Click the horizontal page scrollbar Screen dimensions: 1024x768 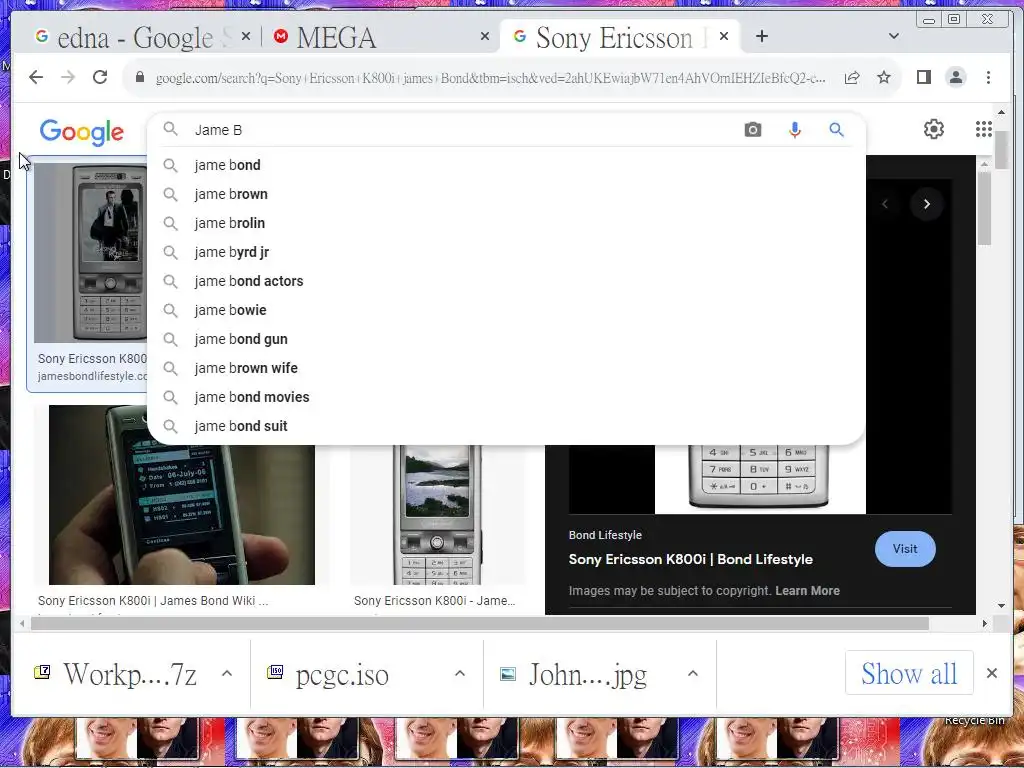479,624
